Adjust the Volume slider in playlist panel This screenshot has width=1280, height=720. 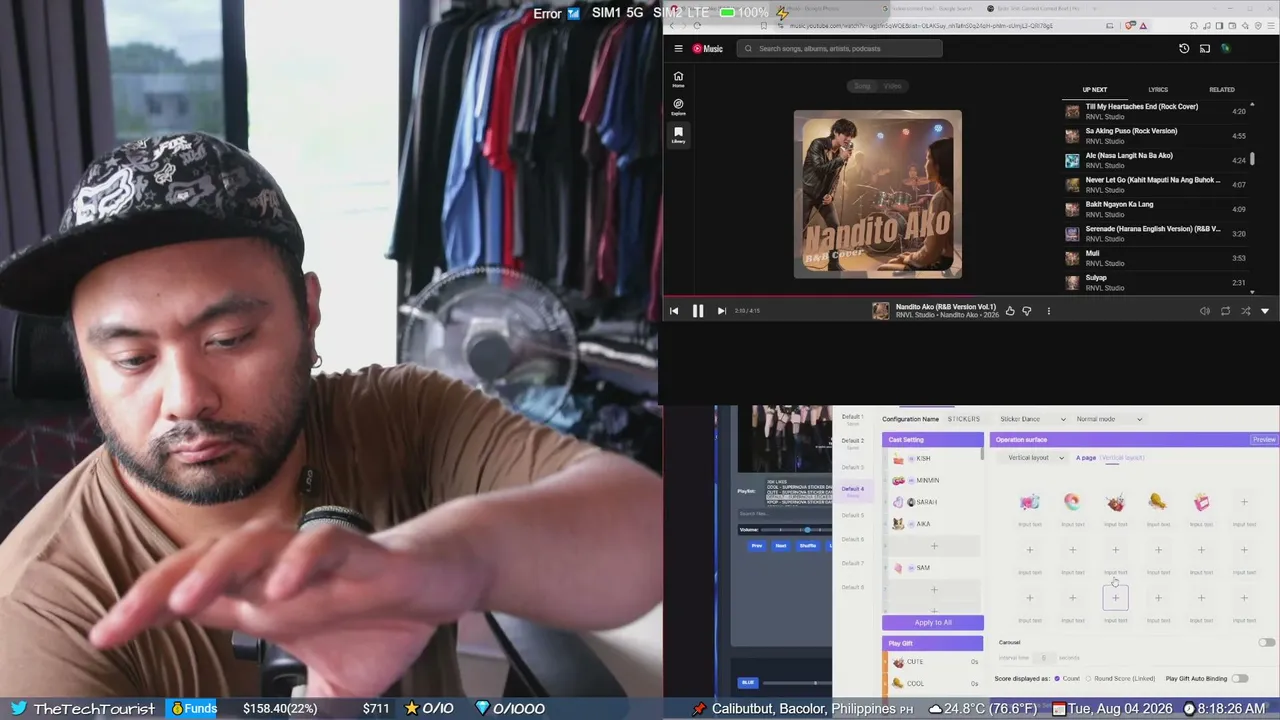[x=797, y=530]
